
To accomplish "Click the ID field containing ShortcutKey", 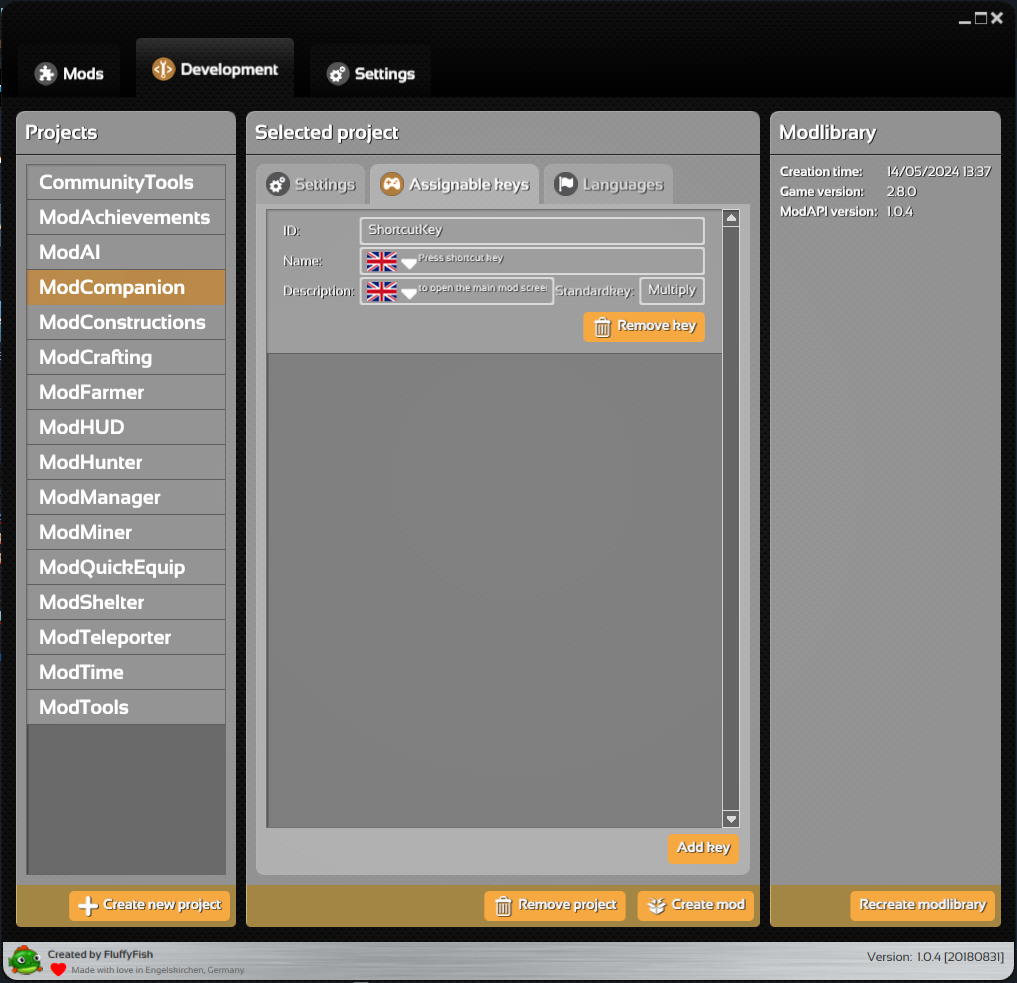I will [x=532, y=230].
